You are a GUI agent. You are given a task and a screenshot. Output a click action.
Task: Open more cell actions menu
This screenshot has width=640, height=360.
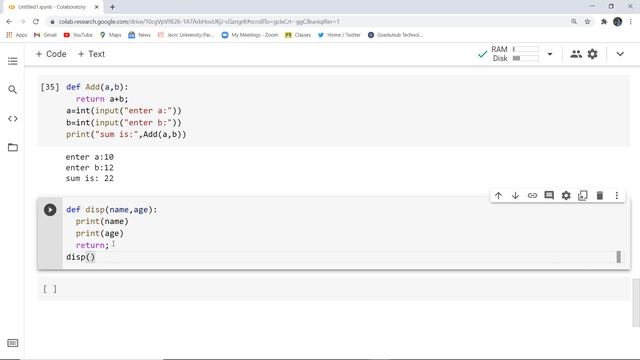point(617,196)
